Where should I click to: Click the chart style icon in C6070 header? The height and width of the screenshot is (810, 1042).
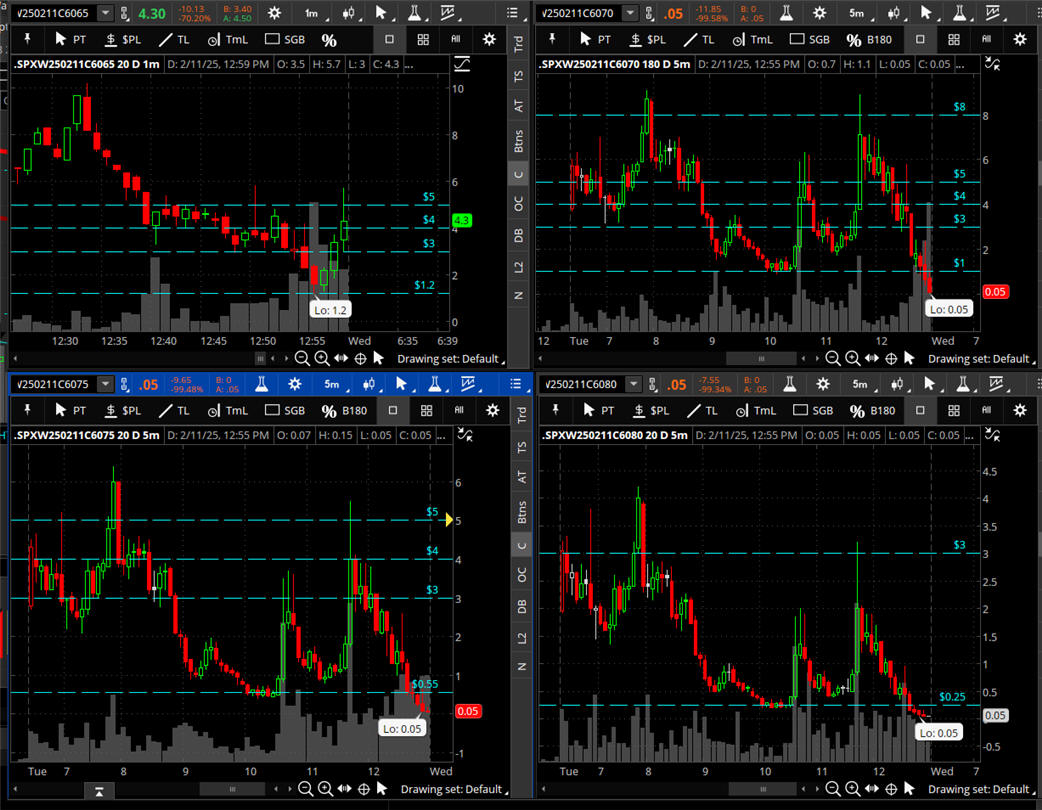pos(893,13)
